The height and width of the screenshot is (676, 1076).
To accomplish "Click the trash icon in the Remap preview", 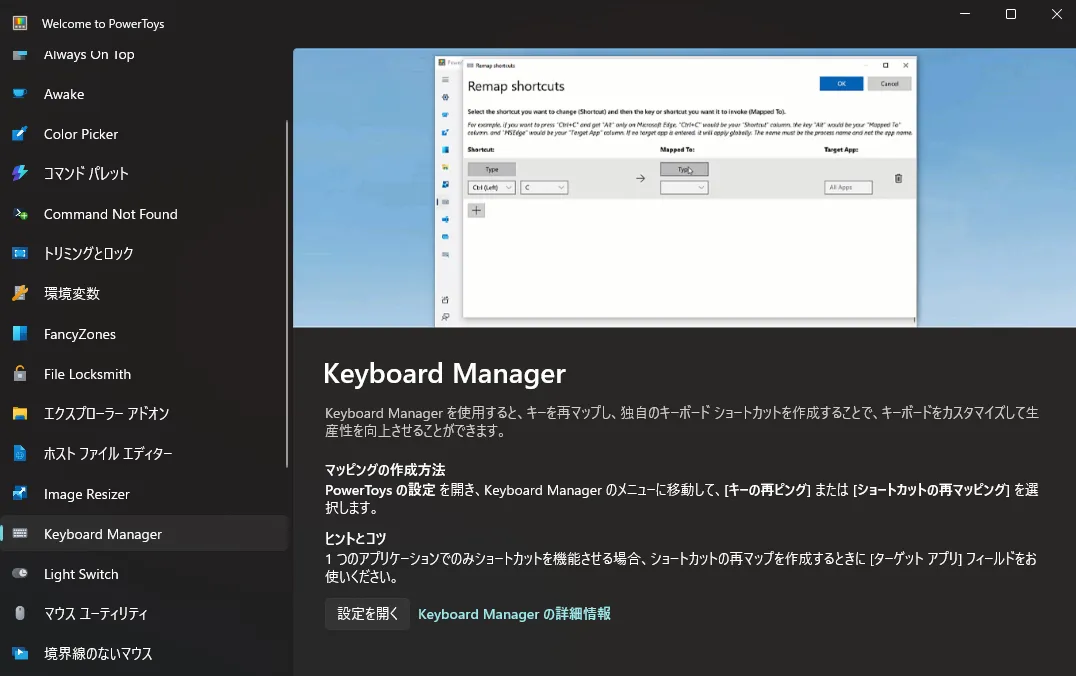I will [x=897, y=178].
